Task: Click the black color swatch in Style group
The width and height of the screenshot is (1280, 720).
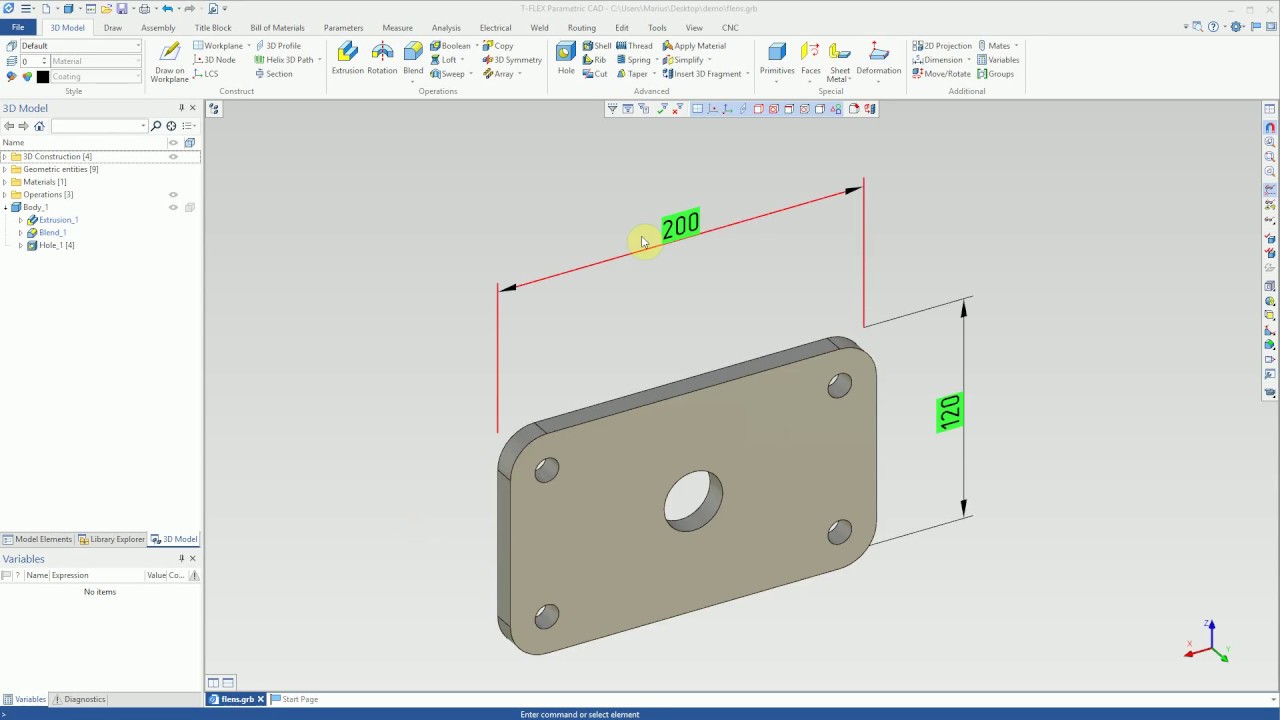Action: coord(43,76)
